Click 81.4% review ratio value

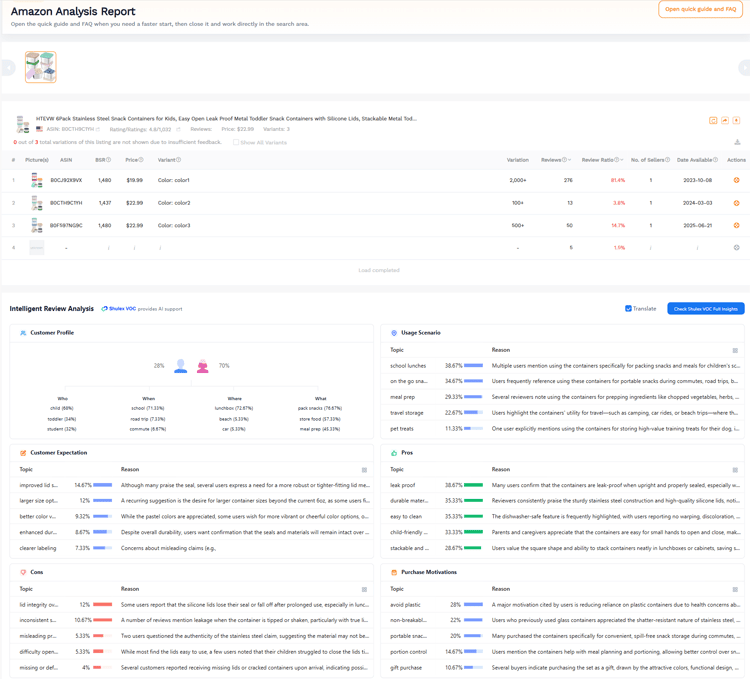click(x=618, y=180)
